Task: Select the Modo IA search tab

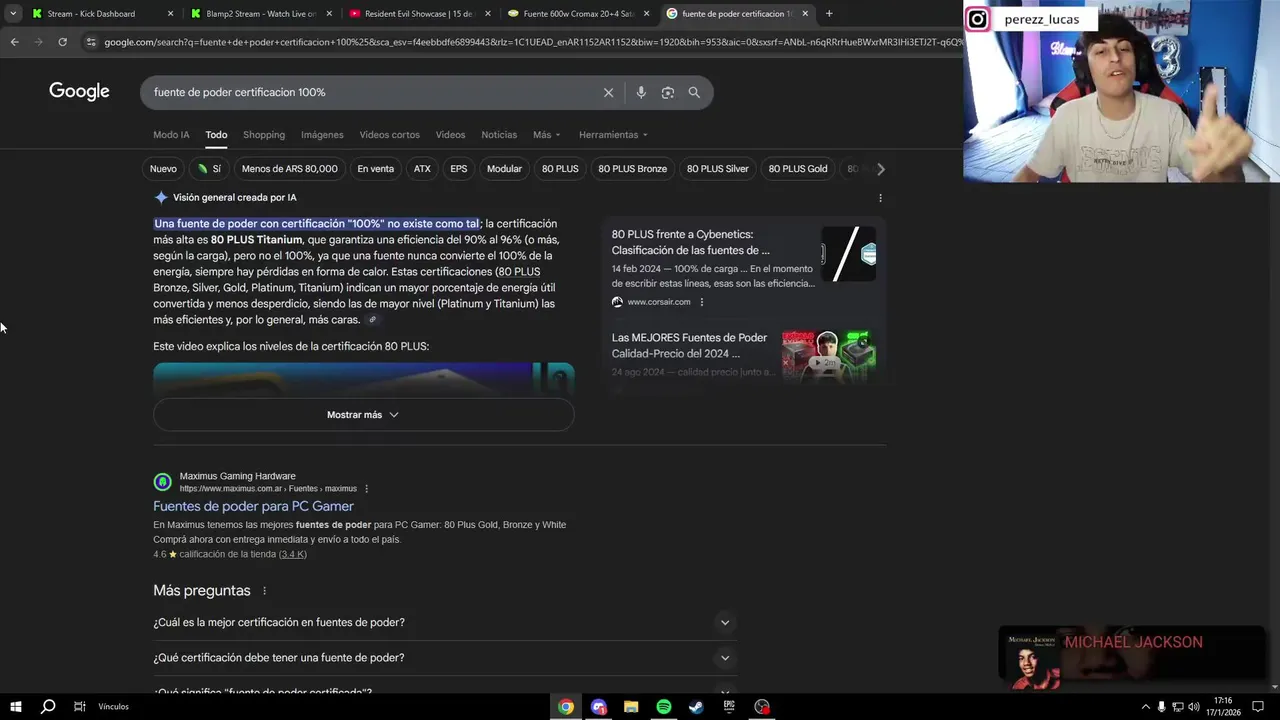Action: click(x=171, y=135)
